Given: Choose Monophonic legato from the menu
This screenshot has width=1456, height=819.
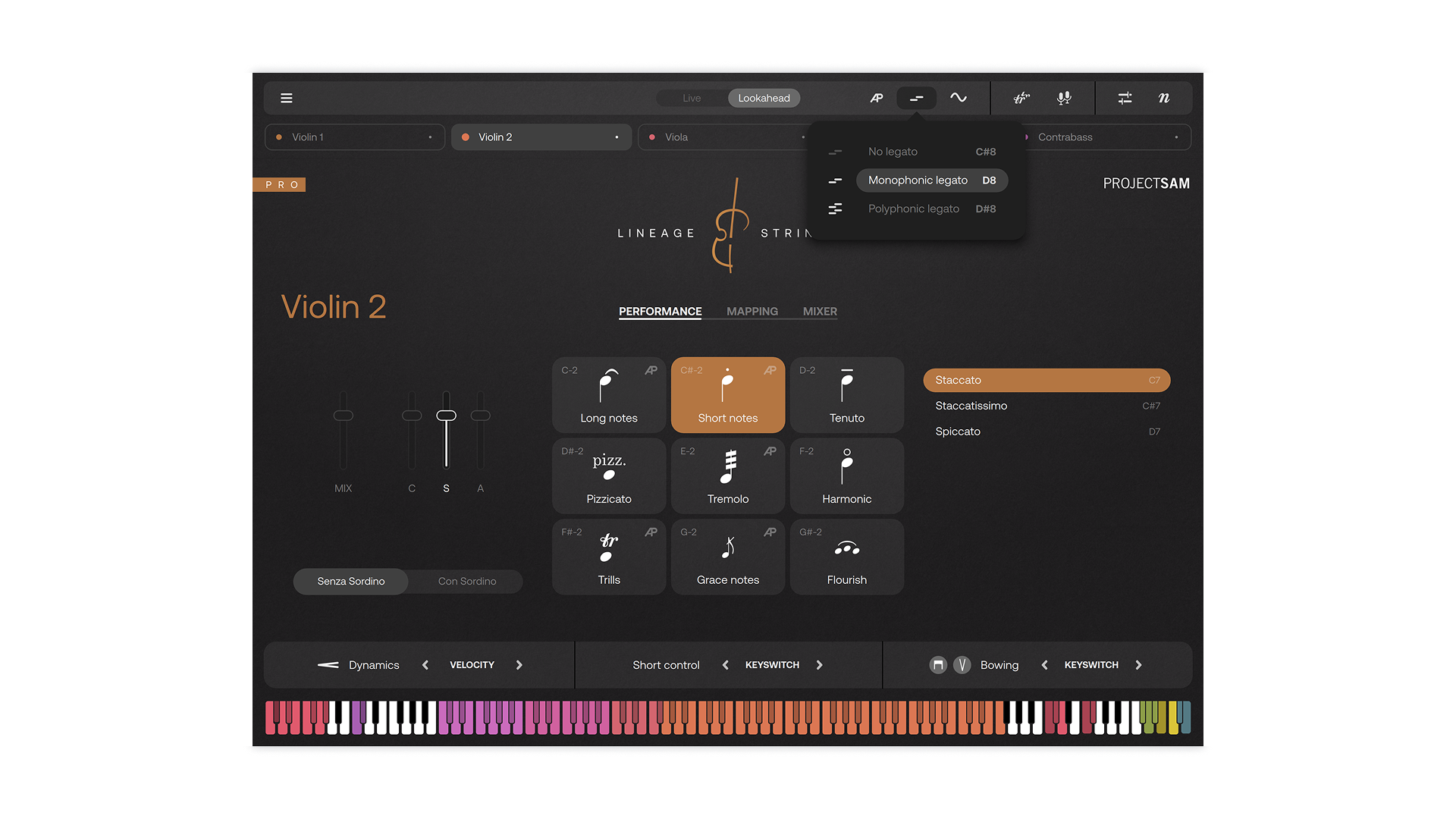Looking at the screenshot, I should [x=932, y=180].
